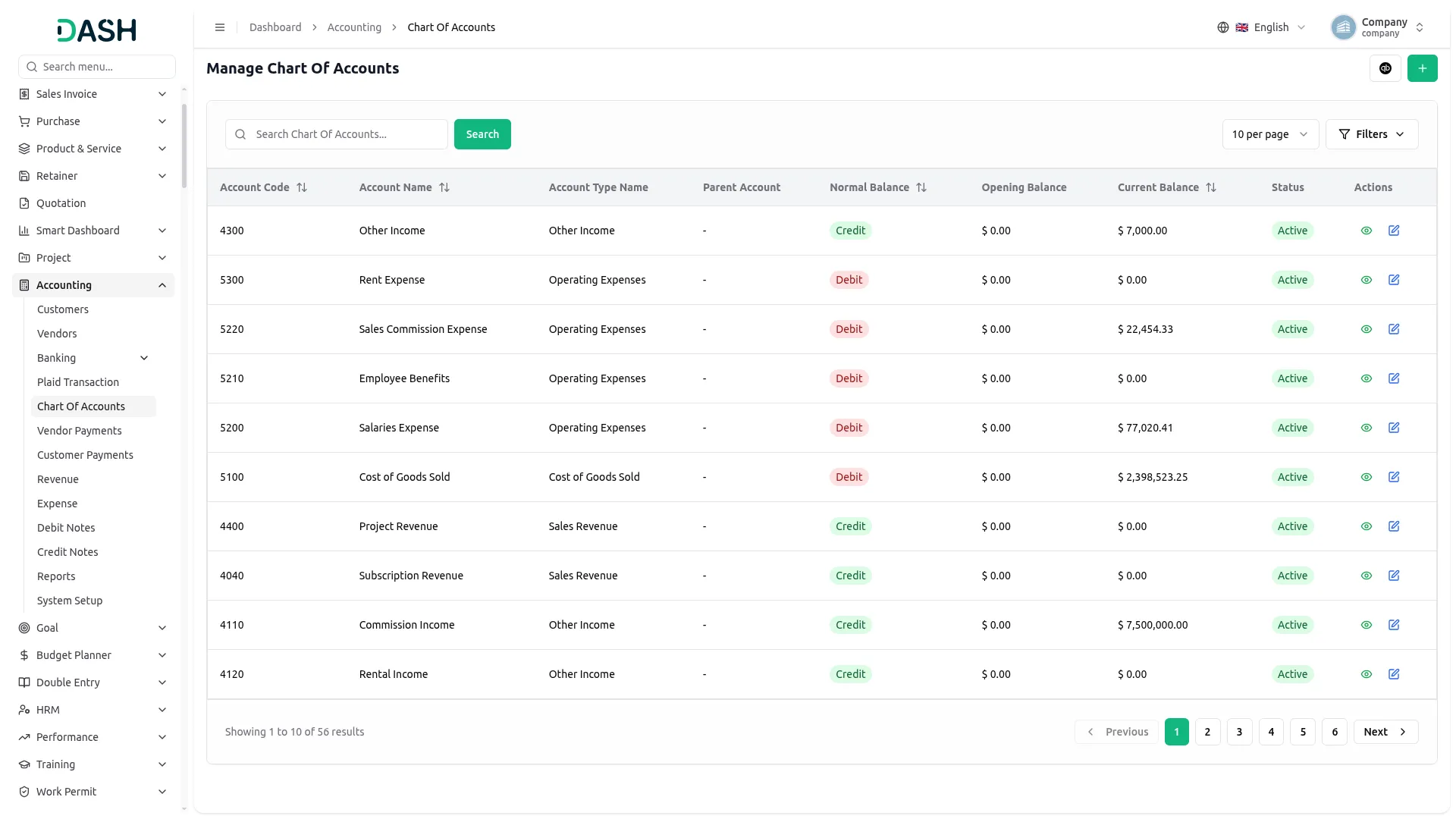Click the hamburger menu toggle icon
This screenshot has width=1456, height=819.
click(220, 27)
